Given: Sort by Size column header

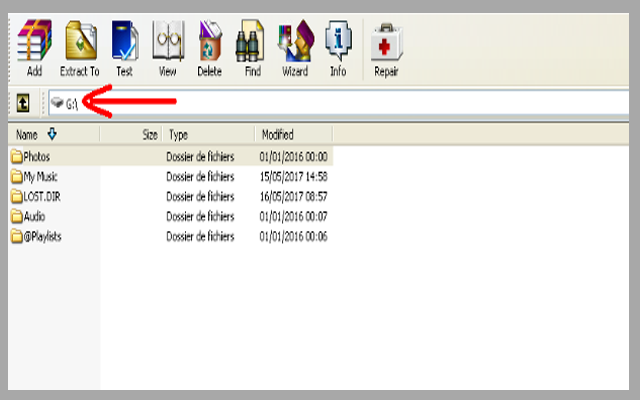Looking at the screenshot, I should [150, 135].
